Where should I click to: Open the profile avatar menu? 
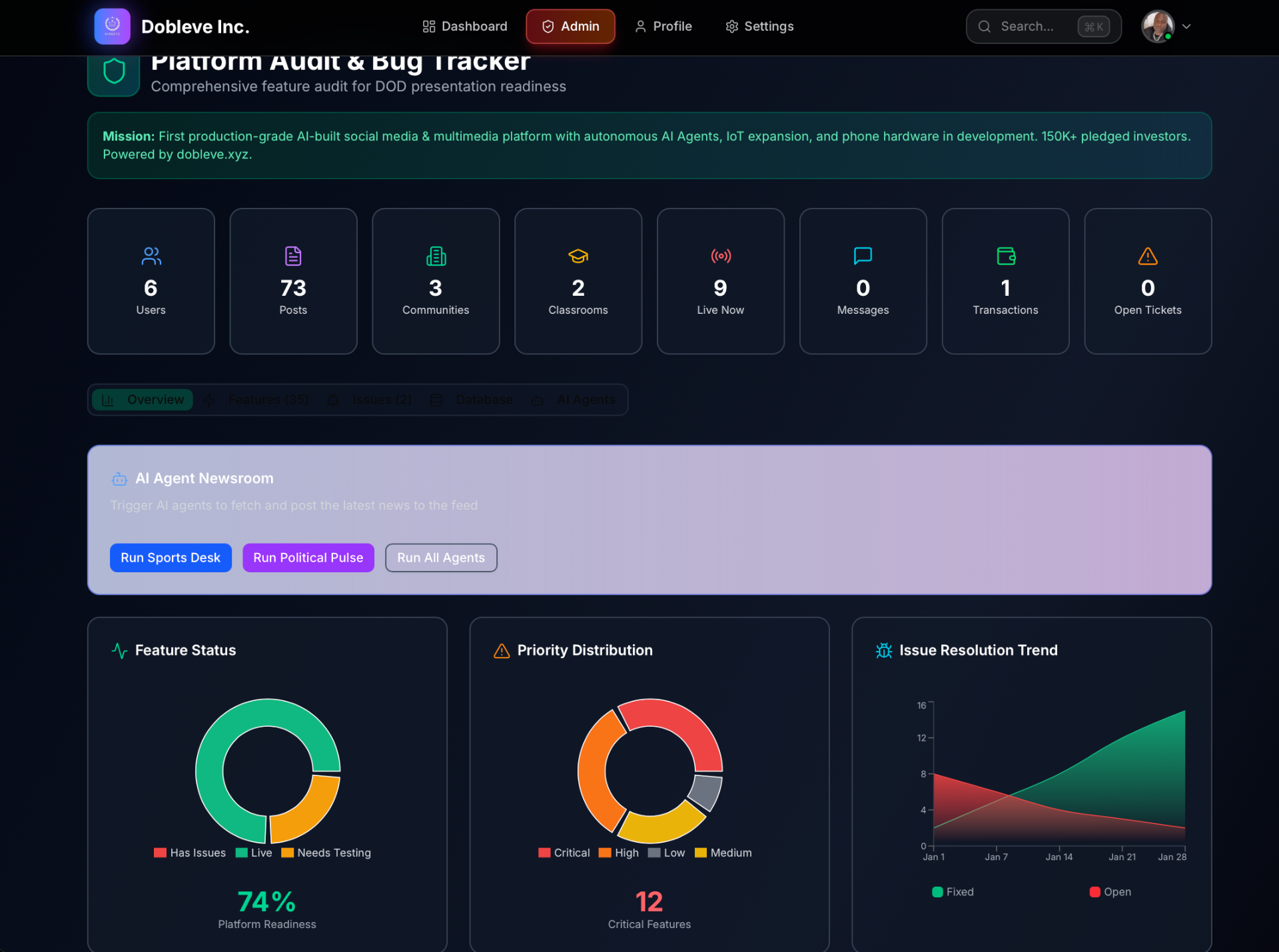click(1158, 27)
